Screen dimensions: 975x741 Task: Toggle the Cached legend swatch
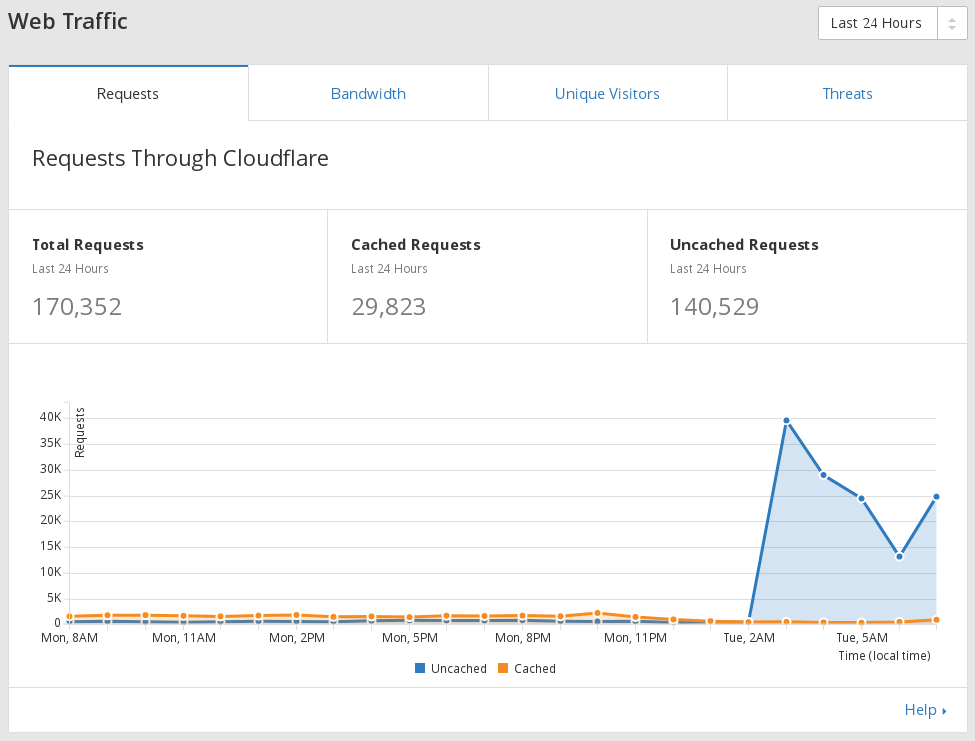[503, 668]
